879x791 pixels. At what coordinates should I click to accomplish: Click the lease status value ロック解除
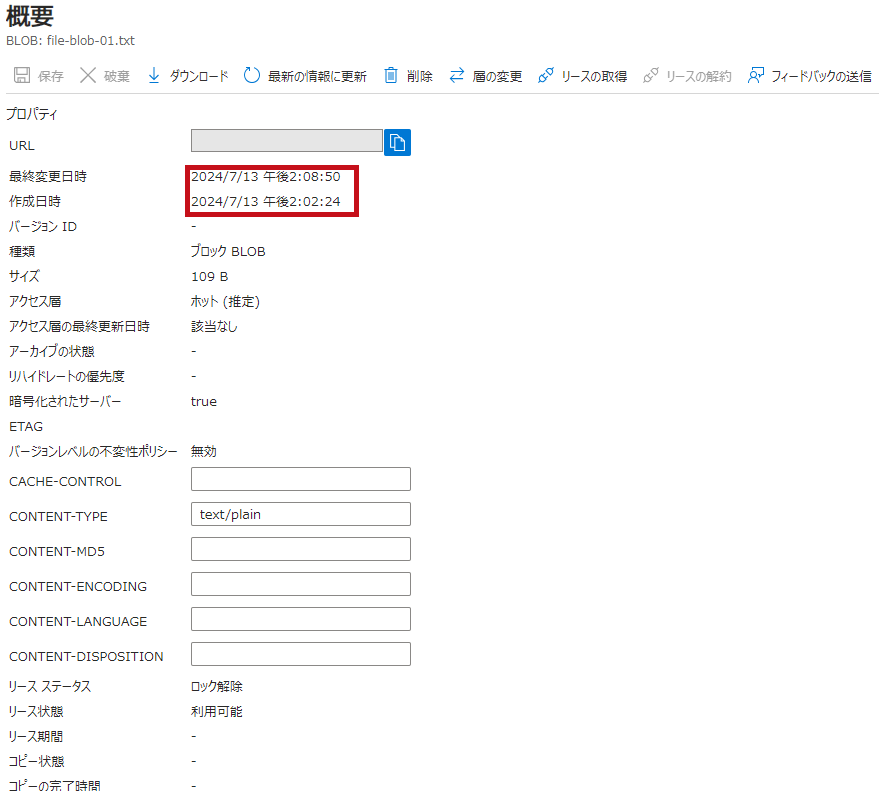[216, 687]
